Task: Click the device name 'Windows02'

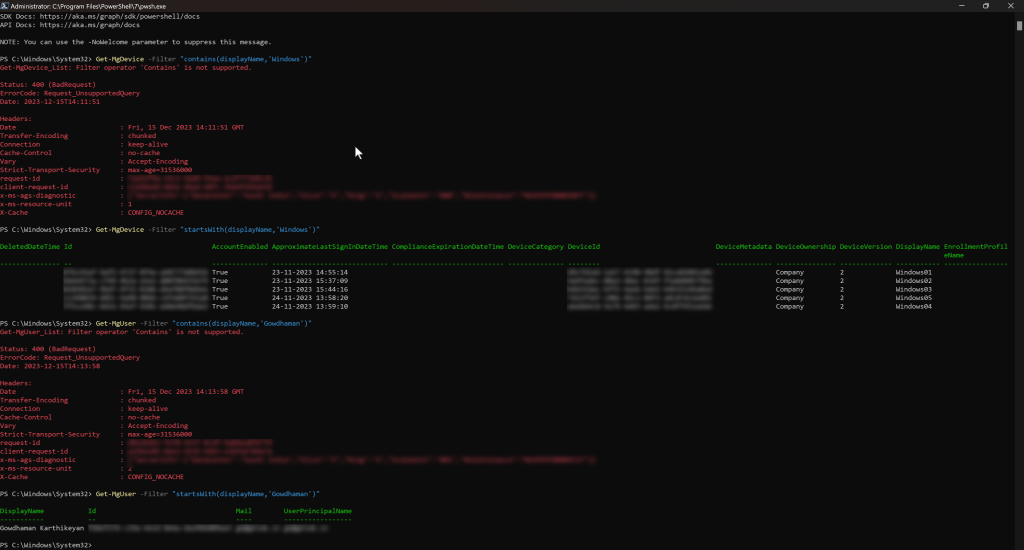Action: [914, 281]
